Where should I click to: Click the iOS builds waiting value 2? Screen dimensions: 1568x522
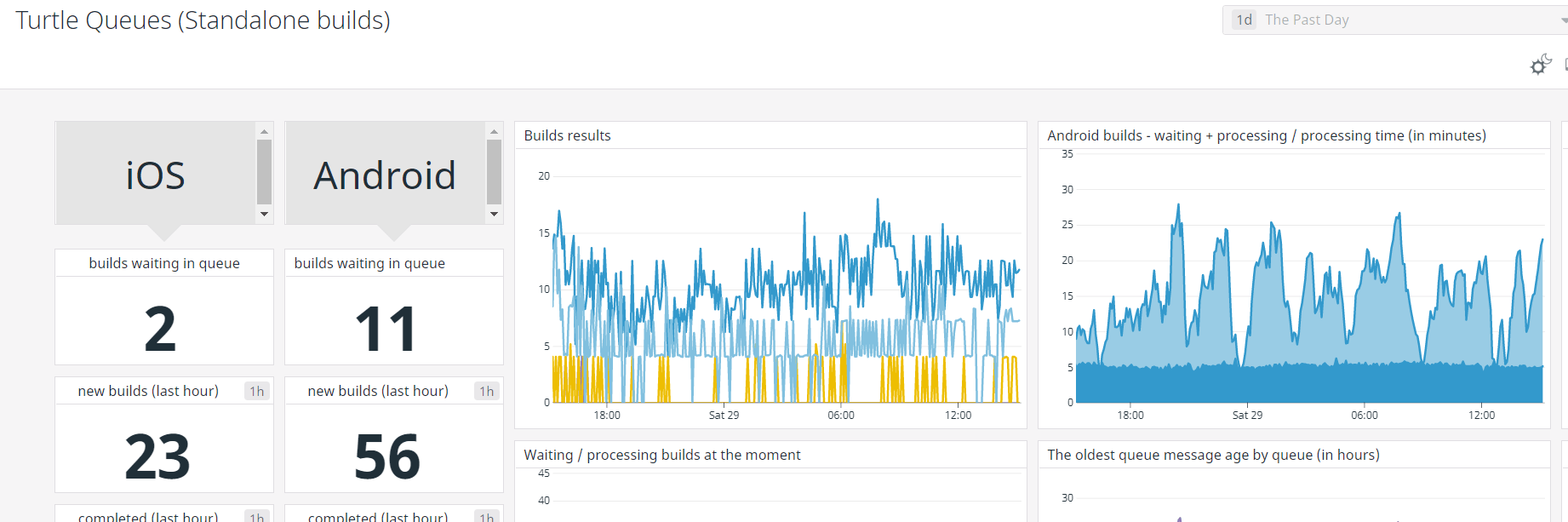pos(160,330)
